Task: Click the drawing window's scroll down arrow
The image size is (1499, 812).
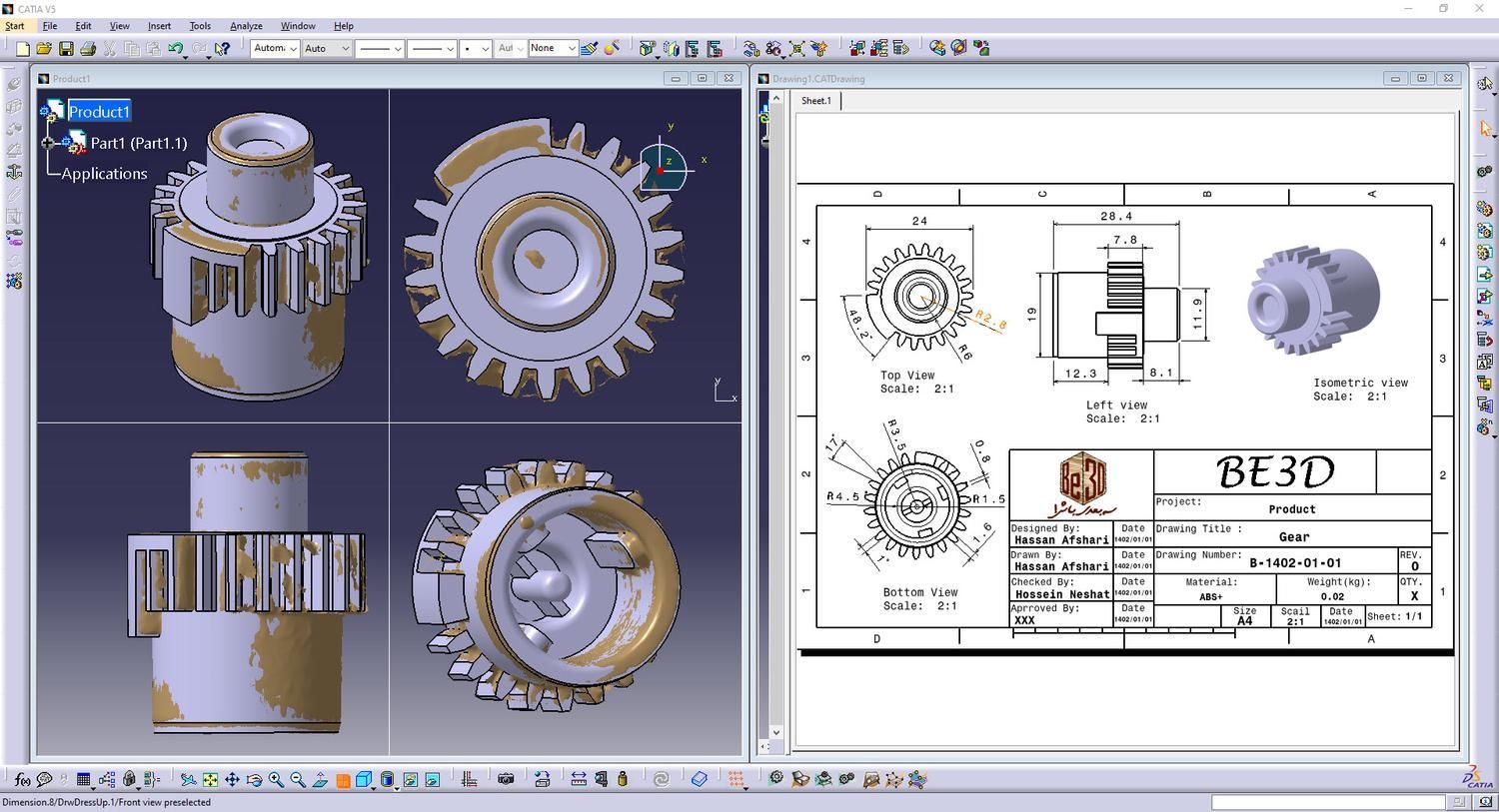Action: pos(775,732)
